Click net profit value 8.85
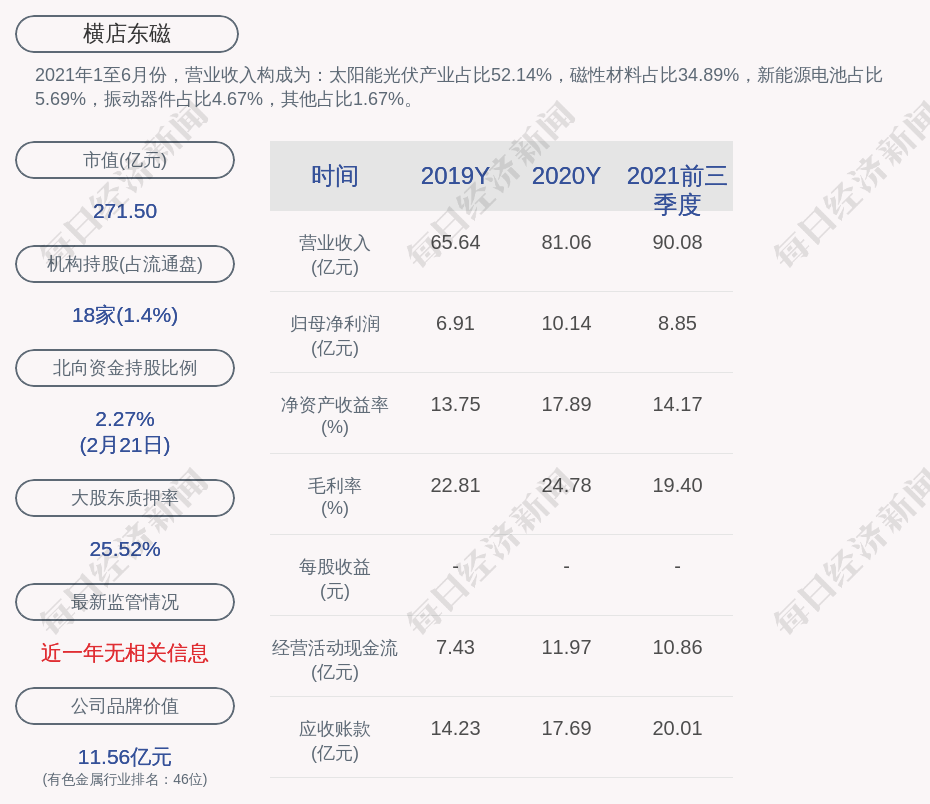930x804 pixels. [x=677, y=324]
